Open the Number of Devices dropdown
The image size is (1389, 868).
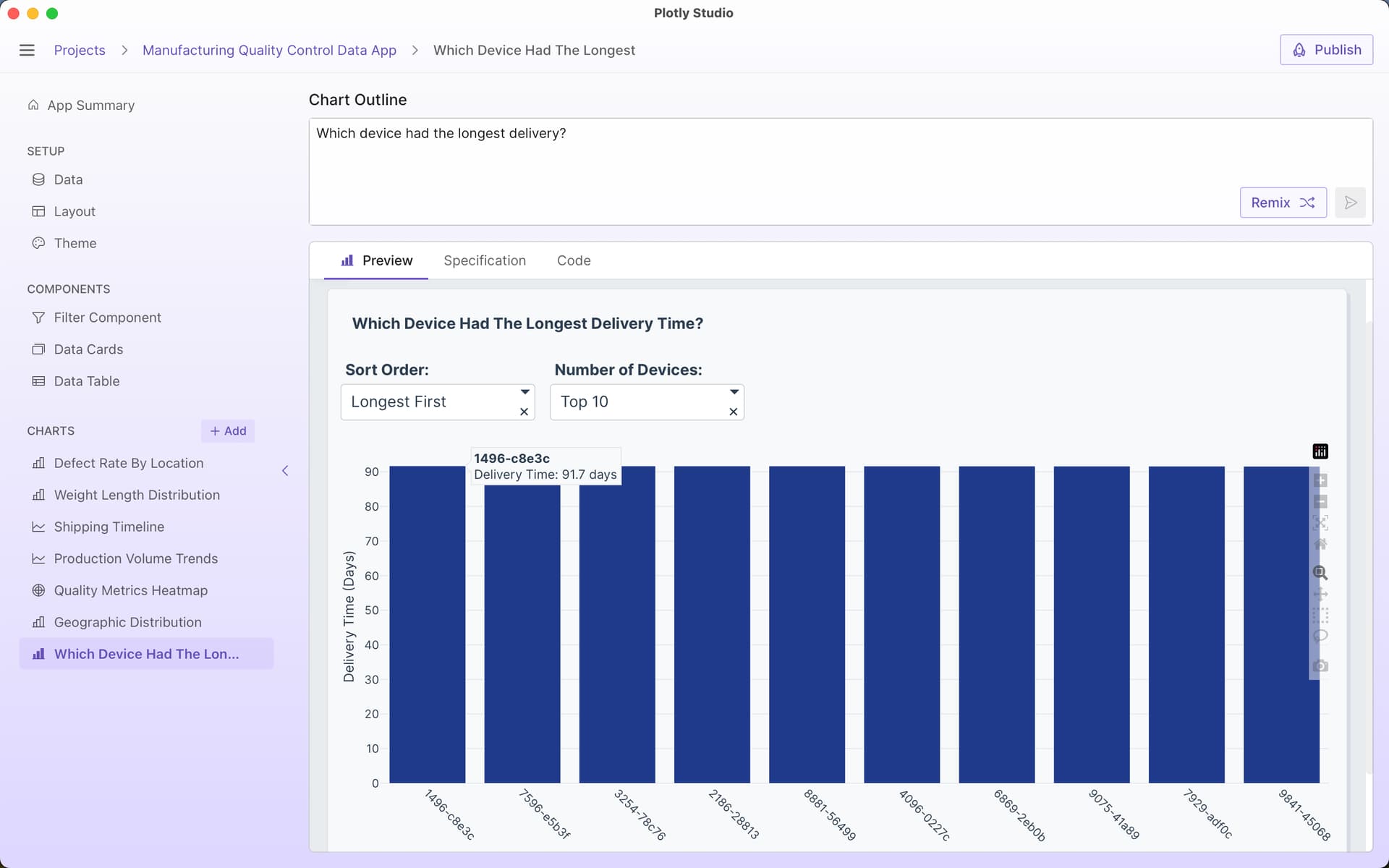pos(733,392)
